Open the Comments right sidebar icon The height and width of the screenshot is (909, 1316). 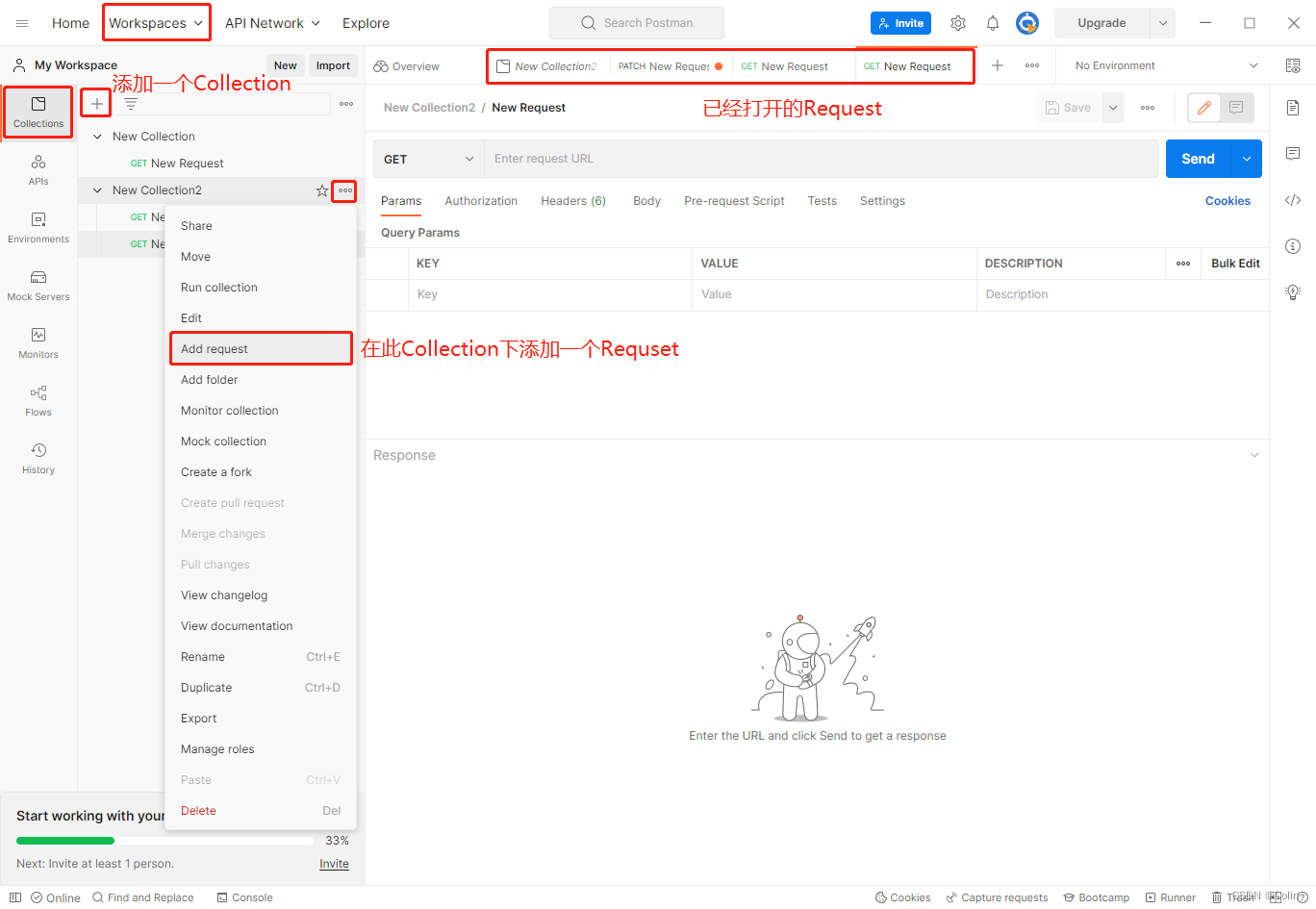click(1293, 154)
